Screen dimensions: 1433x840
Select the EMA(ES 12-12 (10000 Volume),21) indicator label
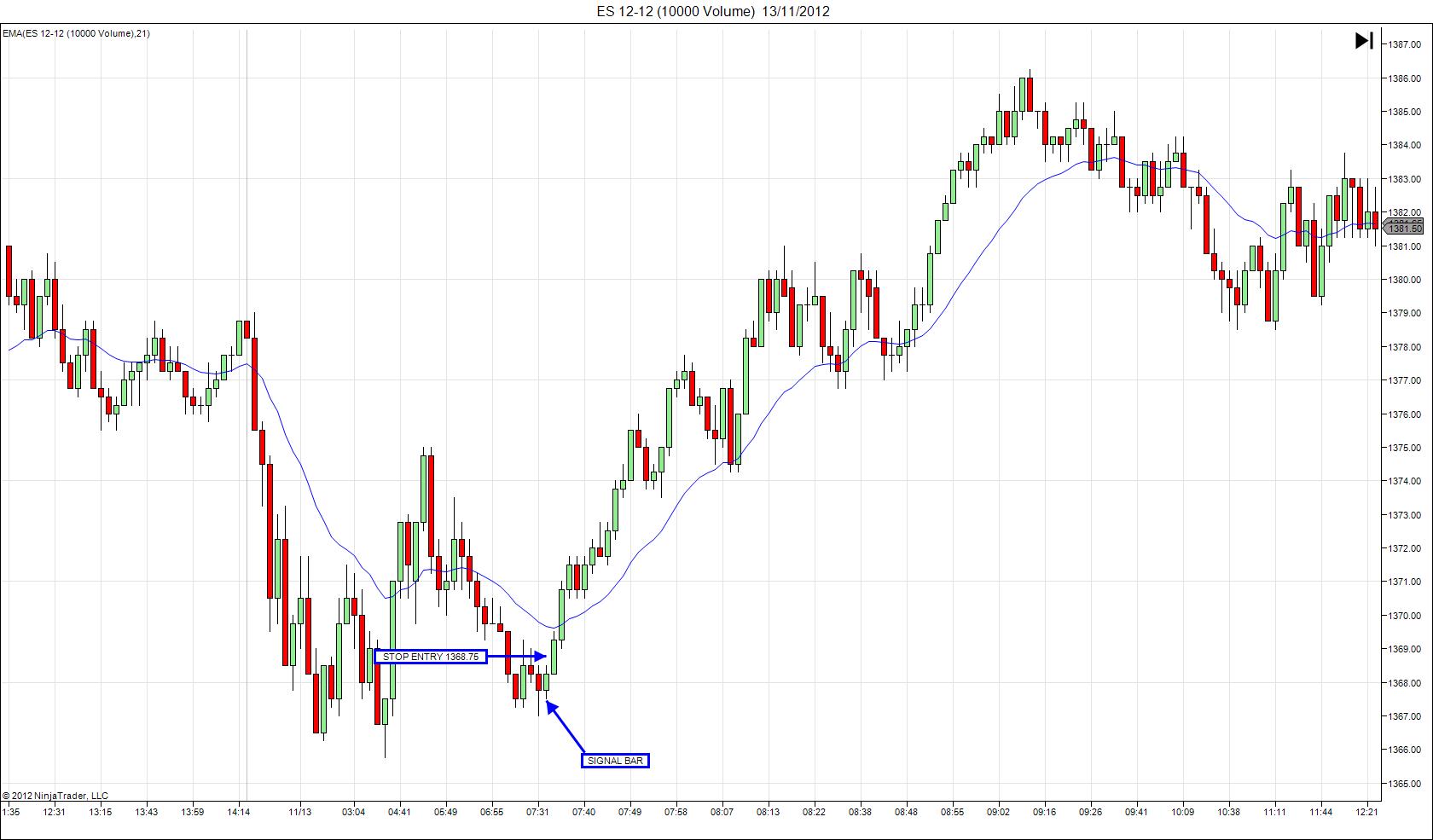(76, 33)
